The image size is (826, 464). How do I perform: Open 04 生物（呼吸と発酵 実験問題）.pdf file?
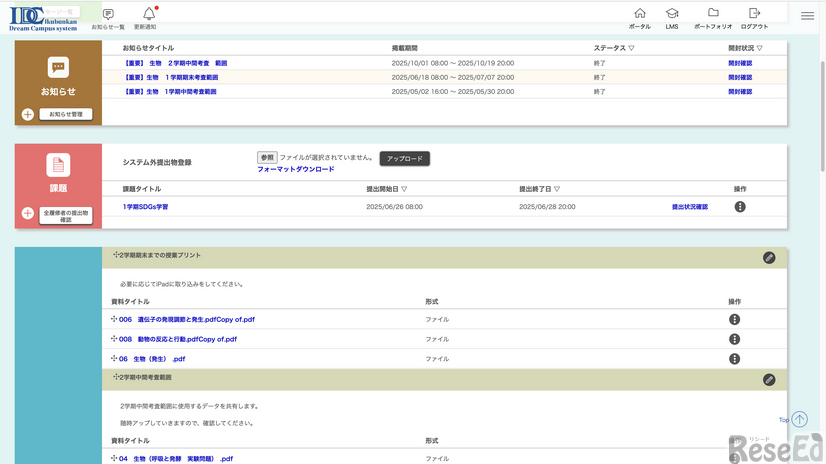pos(176,459)
